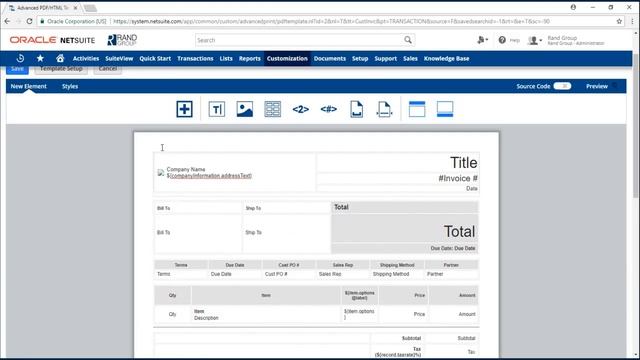Screen dimensions: 640x360
Task: Open Customization menu
Action: click(x=287, y=58)
